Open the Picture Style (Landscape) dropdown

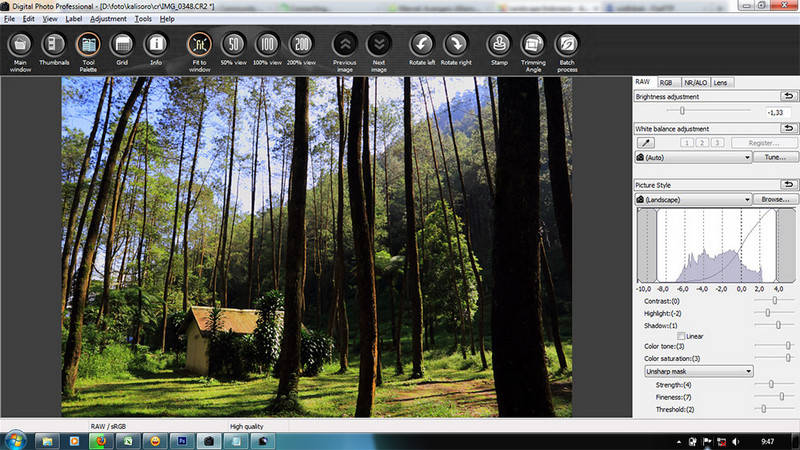693,199
